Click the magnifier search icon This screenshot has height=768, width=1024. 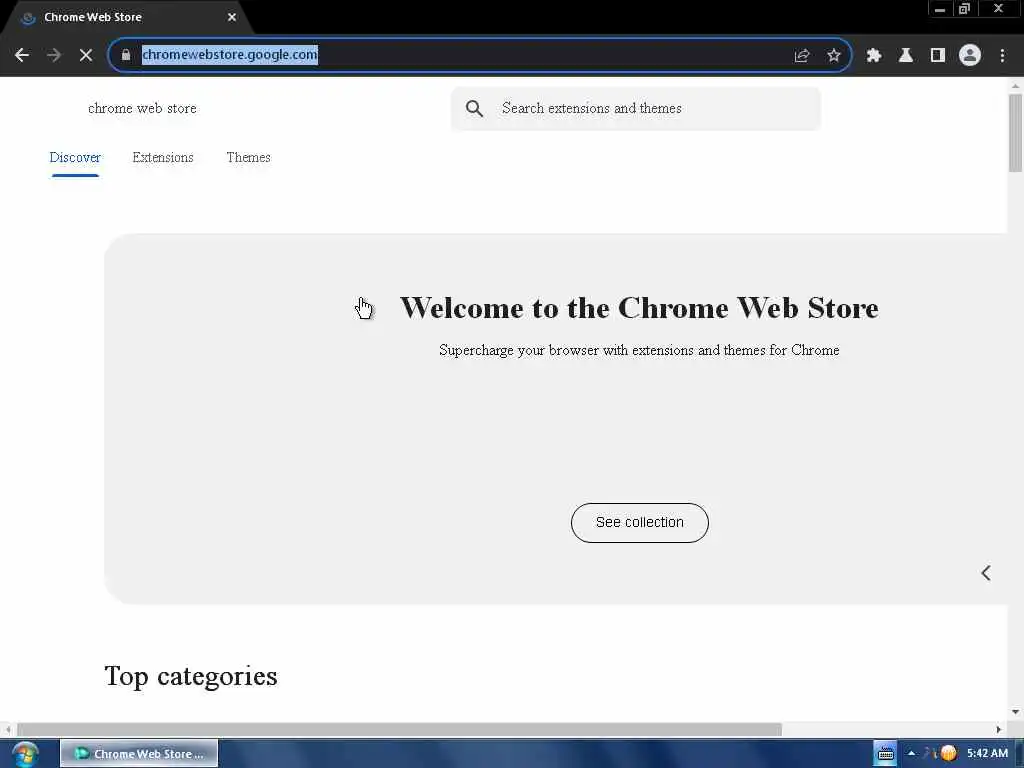pyautogui.click(x=475, y=108)
